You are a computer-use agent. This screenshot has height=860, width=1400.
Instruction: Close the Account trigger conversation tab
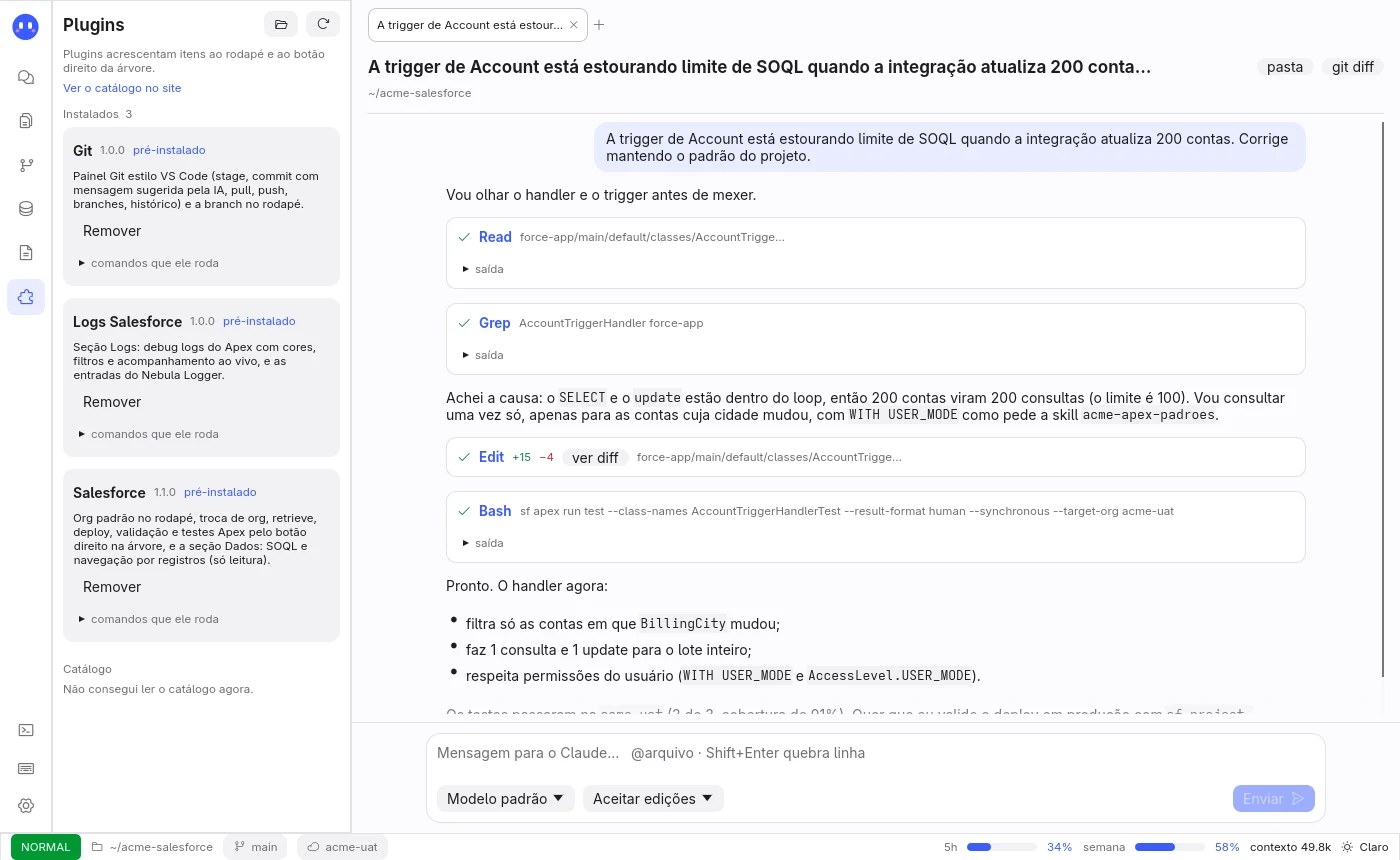tap(573, 25)
